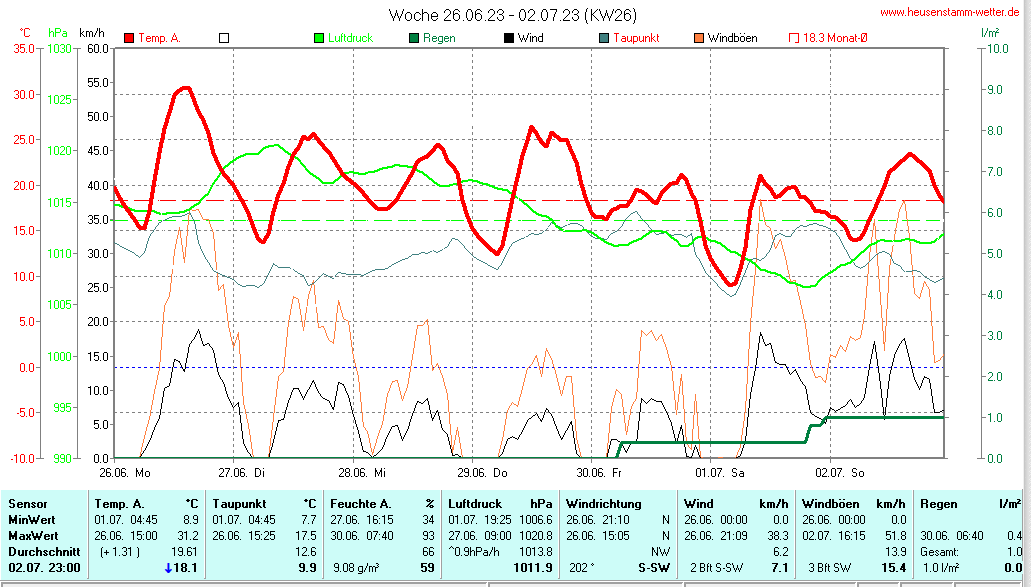Viewport: 1034px width, 587px height.
Task: Click the red Temp. A. legend swatch
Action: (129, 38)
